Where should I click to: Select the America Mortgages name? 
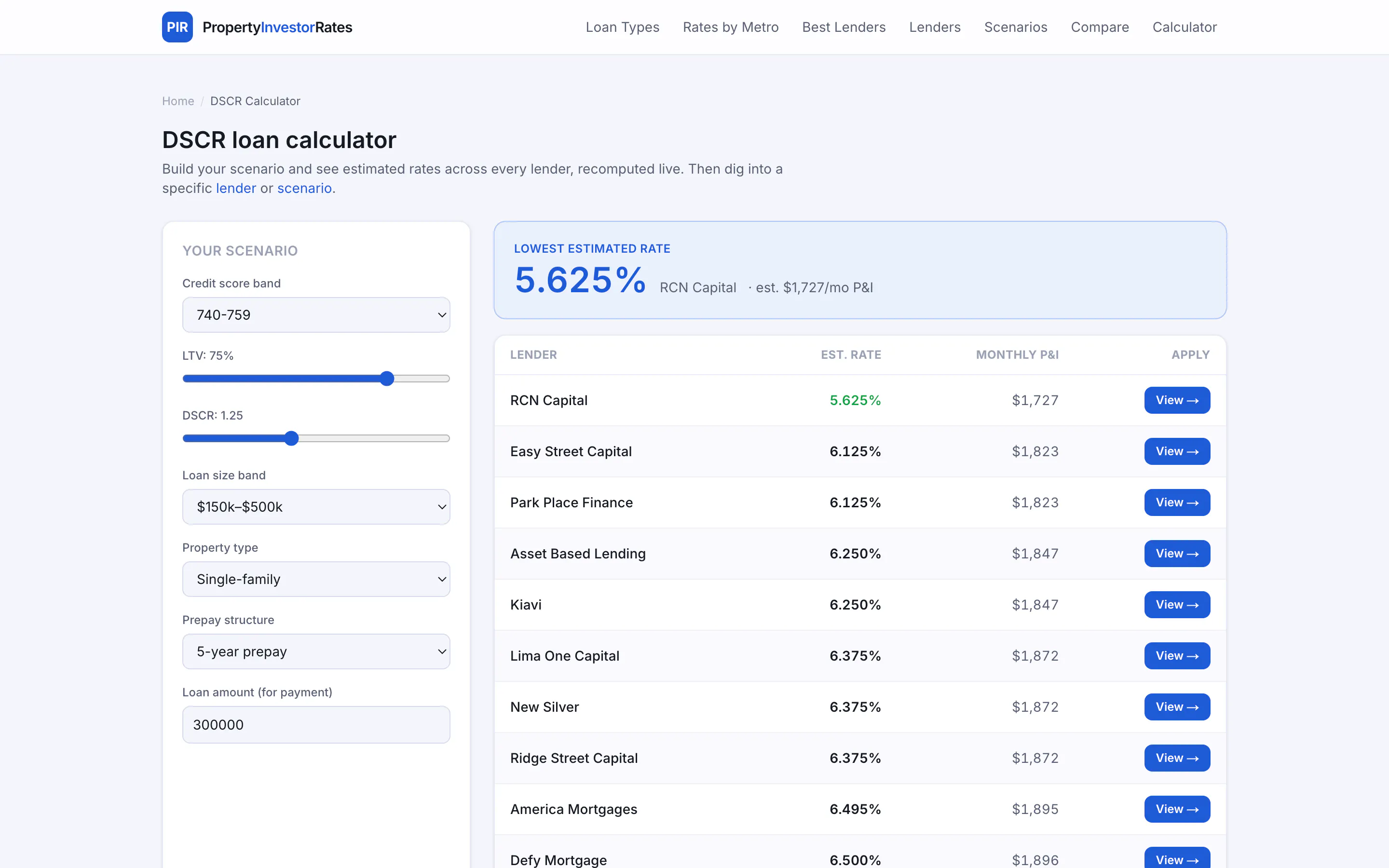pyautogui.click(x=574, y=809)
